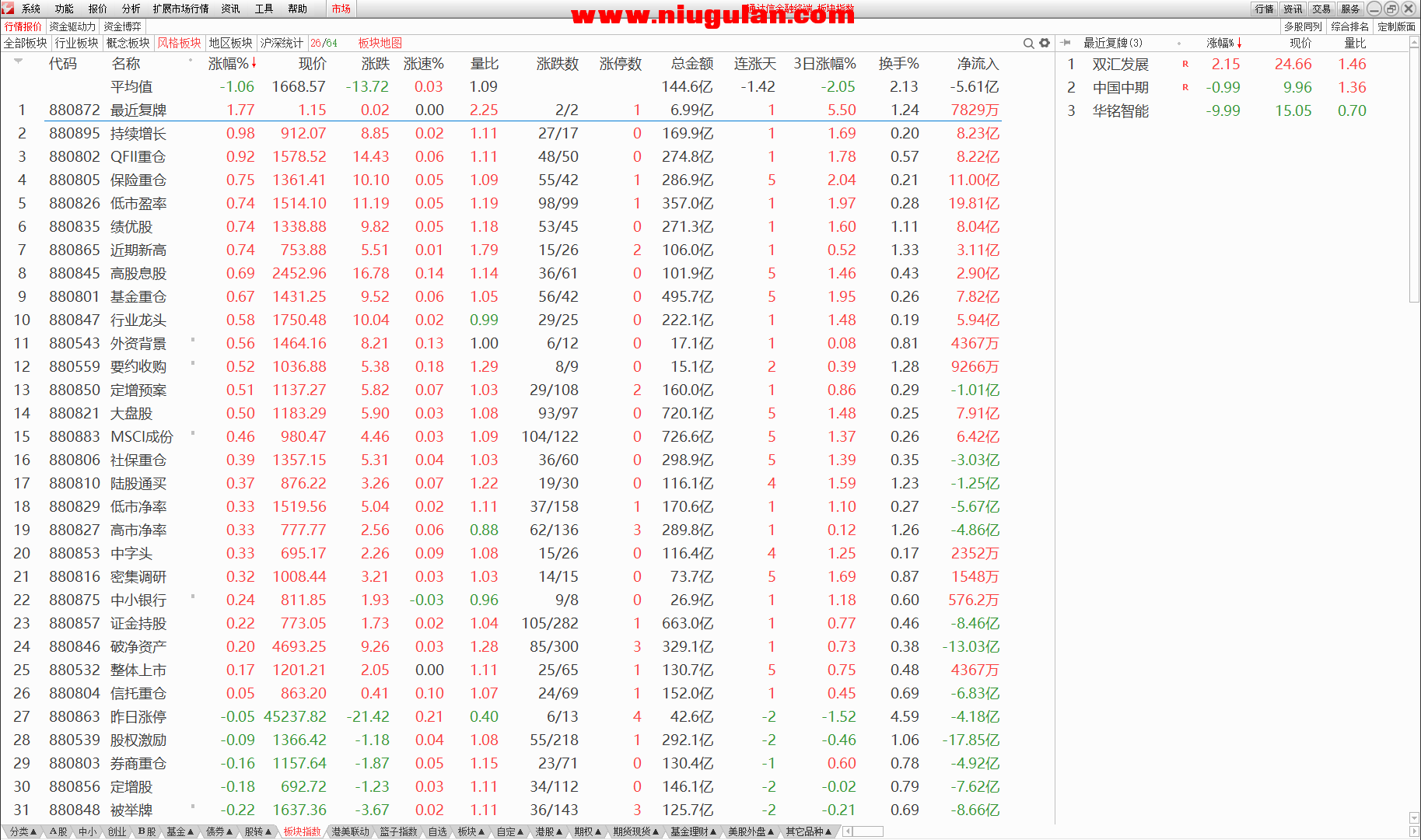This screenshot has height=840, width=1421.
Task: Expand the 港股▲ bottom menu
Action: (x=548, y=831)
